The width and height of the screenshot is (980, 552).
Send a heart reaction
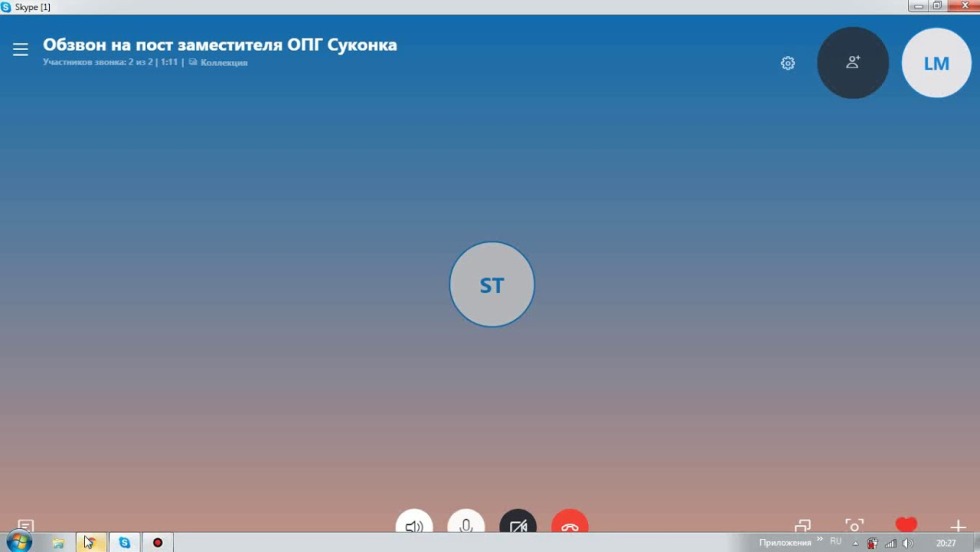906,524
